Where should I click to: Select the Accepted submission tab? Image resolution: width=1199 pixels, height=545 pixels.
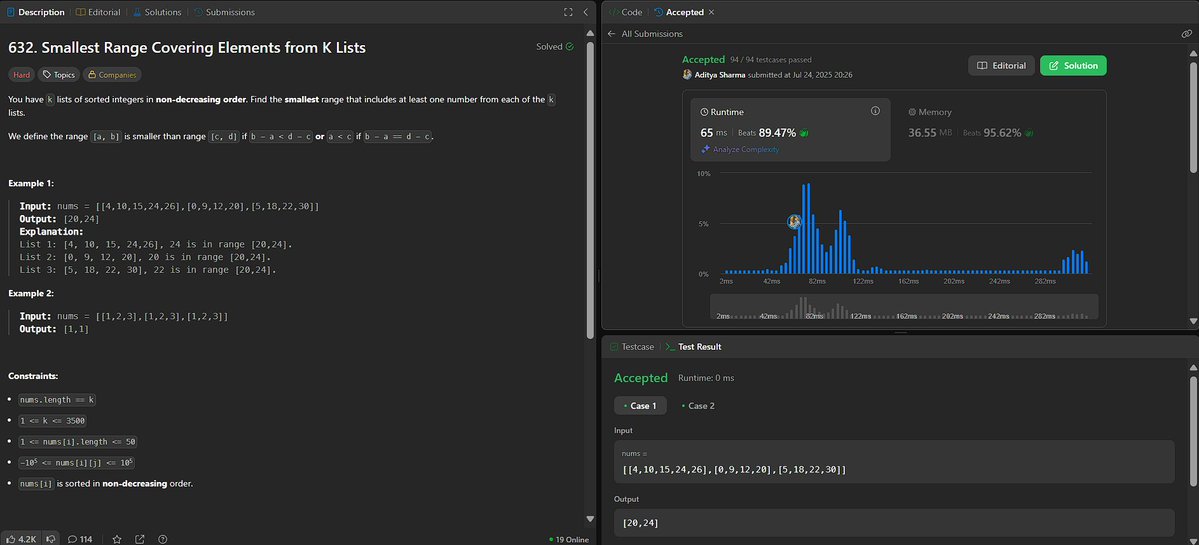679,12
